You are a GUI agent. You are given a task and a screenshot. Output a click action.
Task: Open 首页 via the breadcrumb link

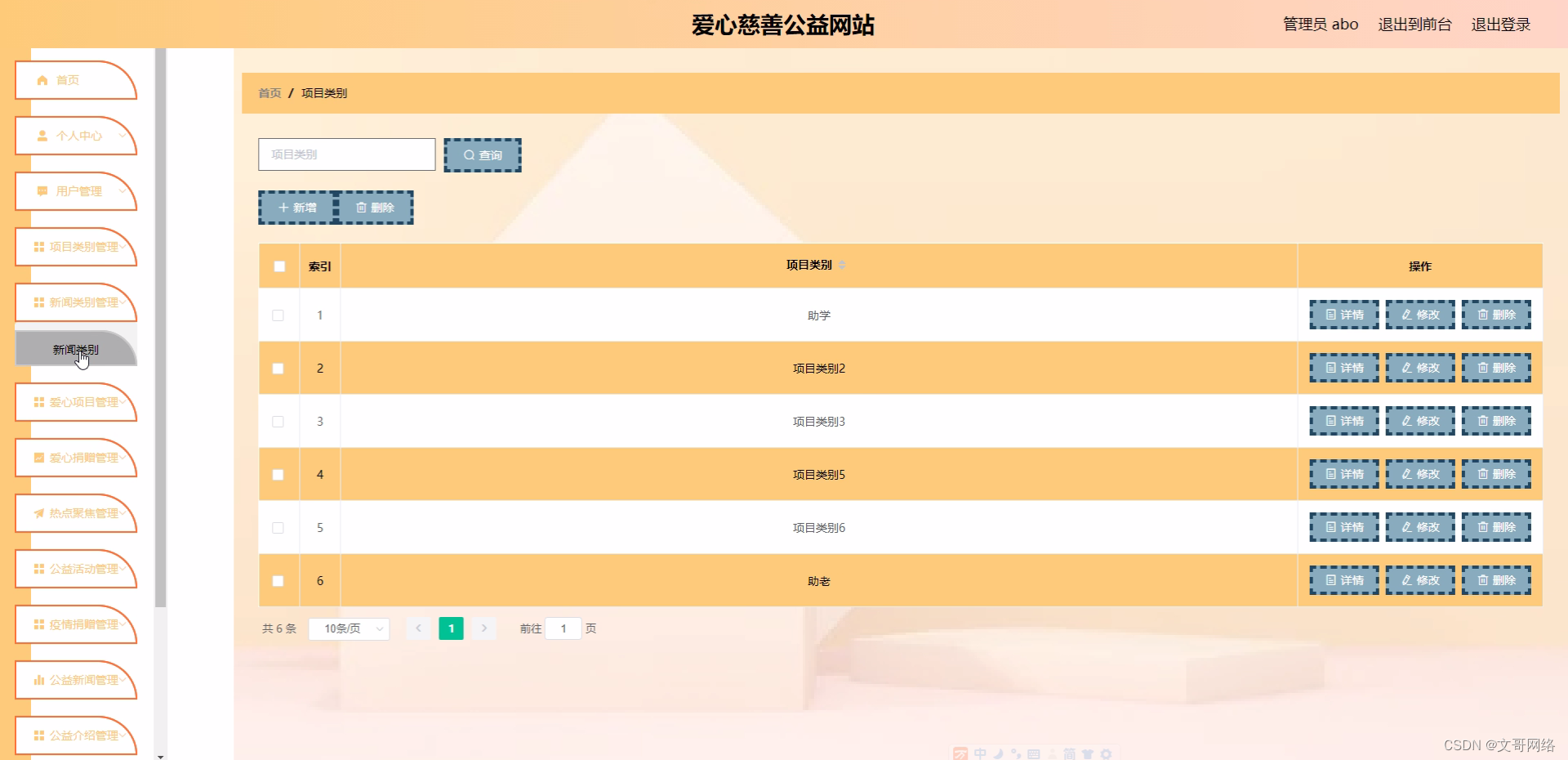[269, 93]
